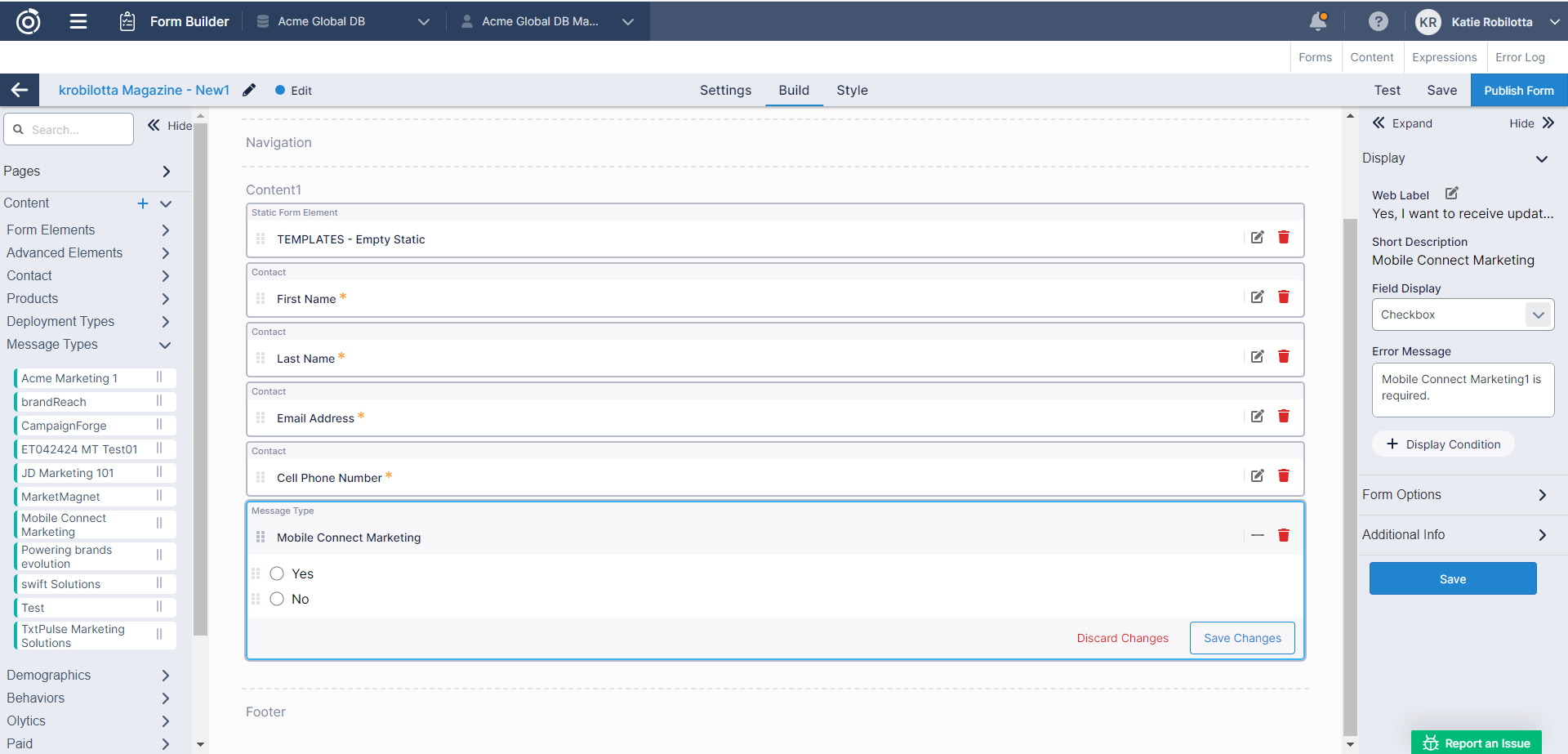This screenshot has height=754, width=1568.
Task: Open the Settings tab
Action: [725, 91]
